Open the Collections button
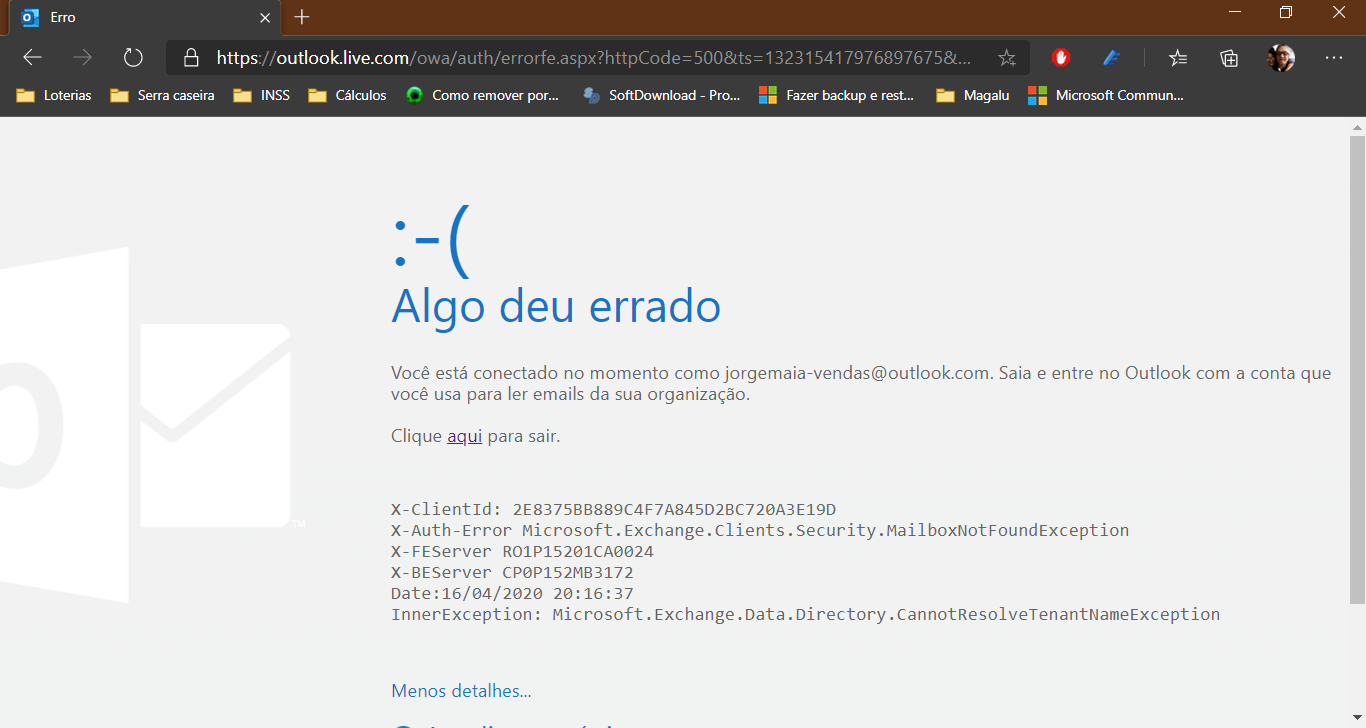1366x728 pixels. tap(1229, 58)
